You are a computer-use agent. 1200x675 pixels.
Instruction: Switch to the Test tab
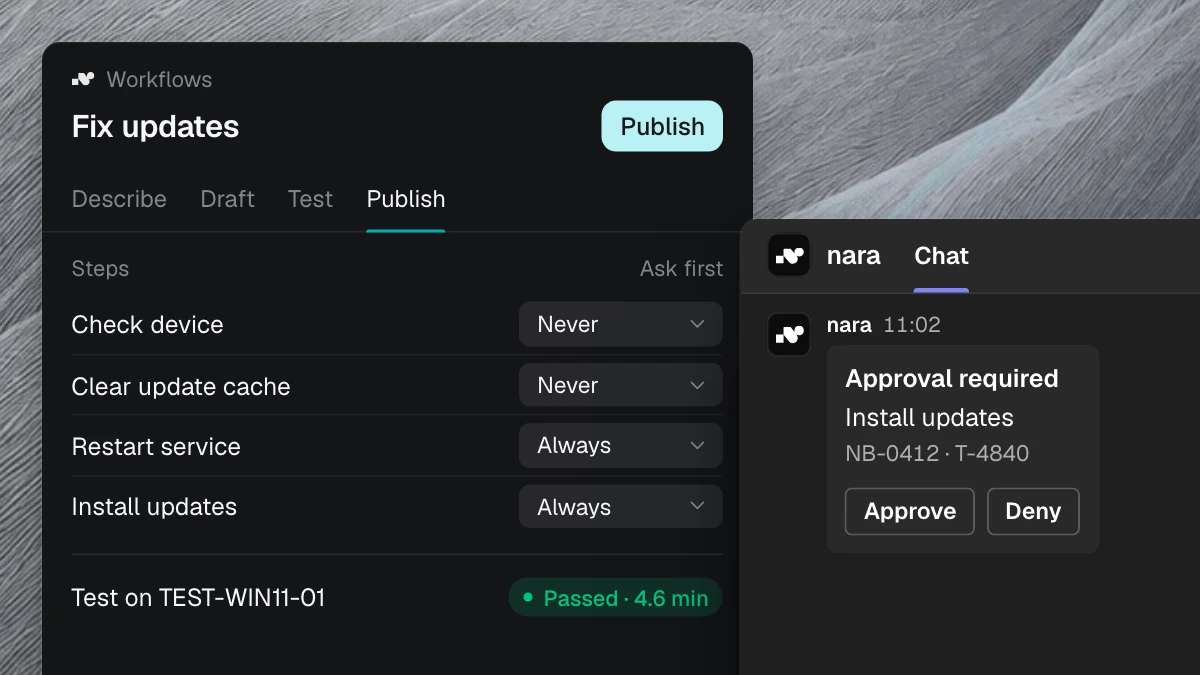point(310,199)
